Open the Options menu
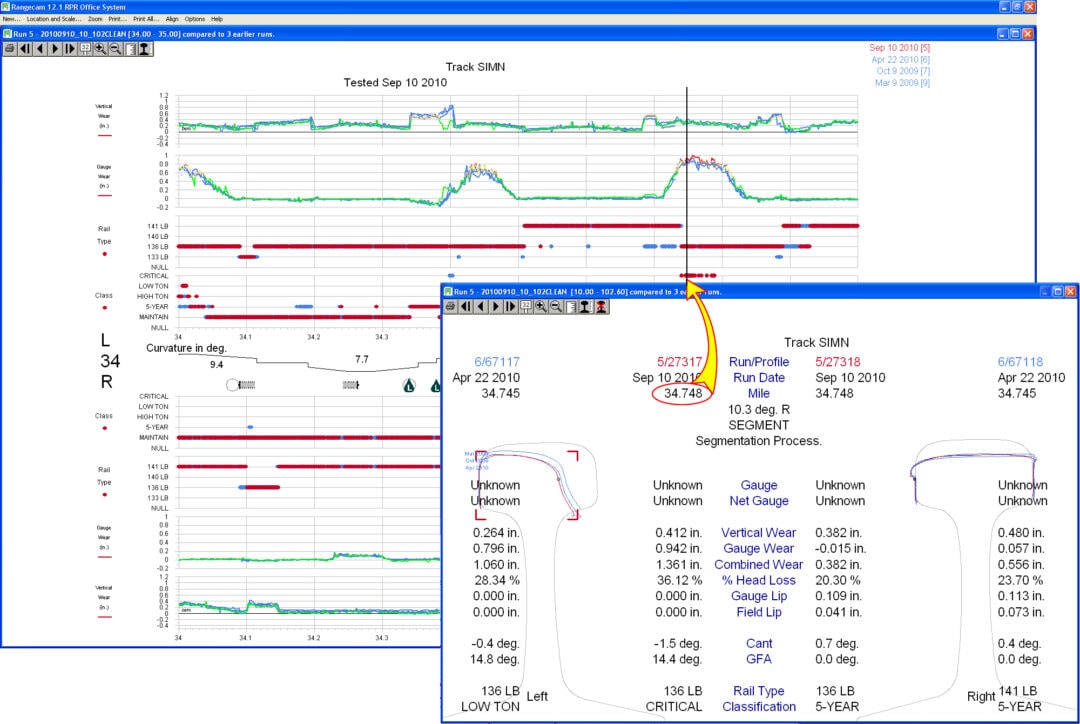1080x724 pixels. click(x=194, y=19)
